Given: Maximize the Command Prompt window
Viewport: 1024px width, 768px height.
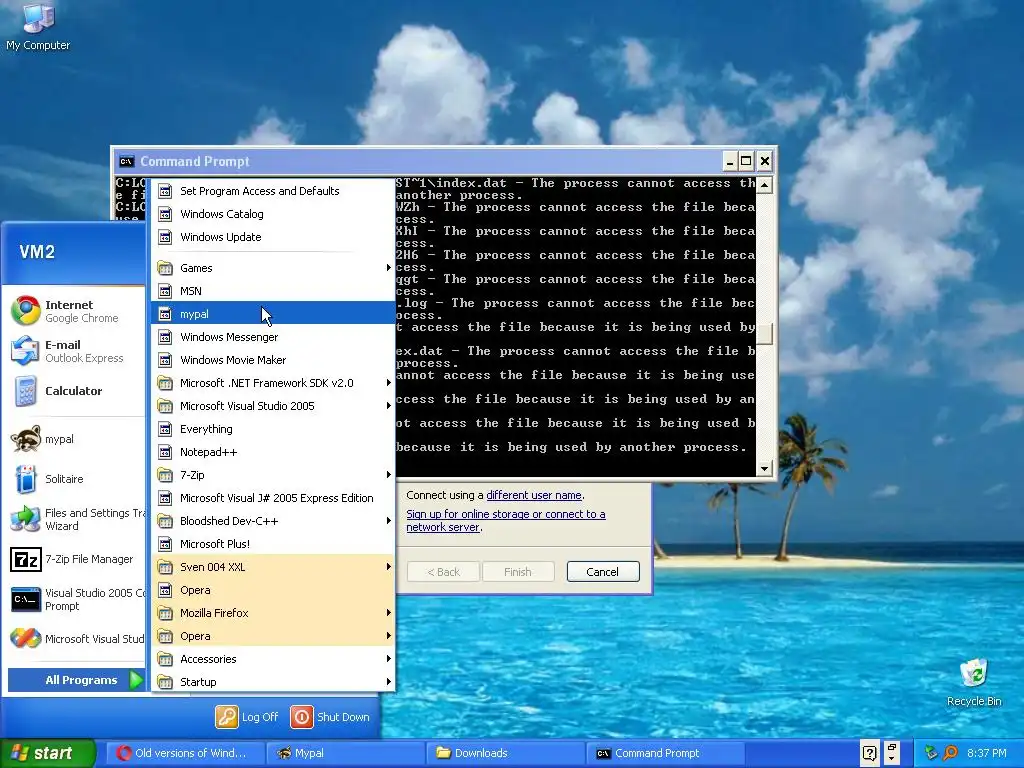Looking at the screenshot, I should pos(746,161).
